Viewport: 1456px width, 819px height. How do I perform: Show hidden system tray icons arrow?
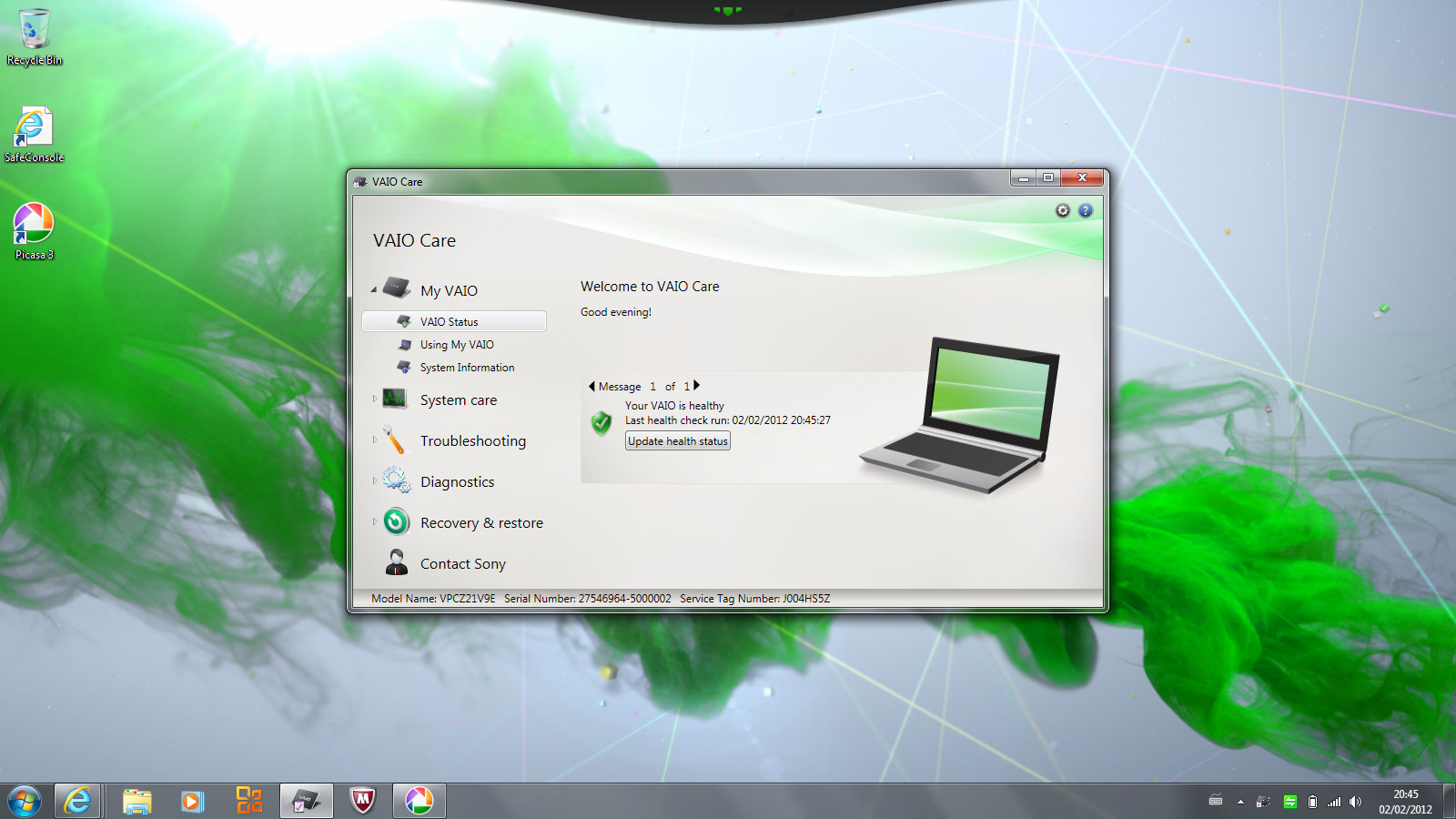1240,802
